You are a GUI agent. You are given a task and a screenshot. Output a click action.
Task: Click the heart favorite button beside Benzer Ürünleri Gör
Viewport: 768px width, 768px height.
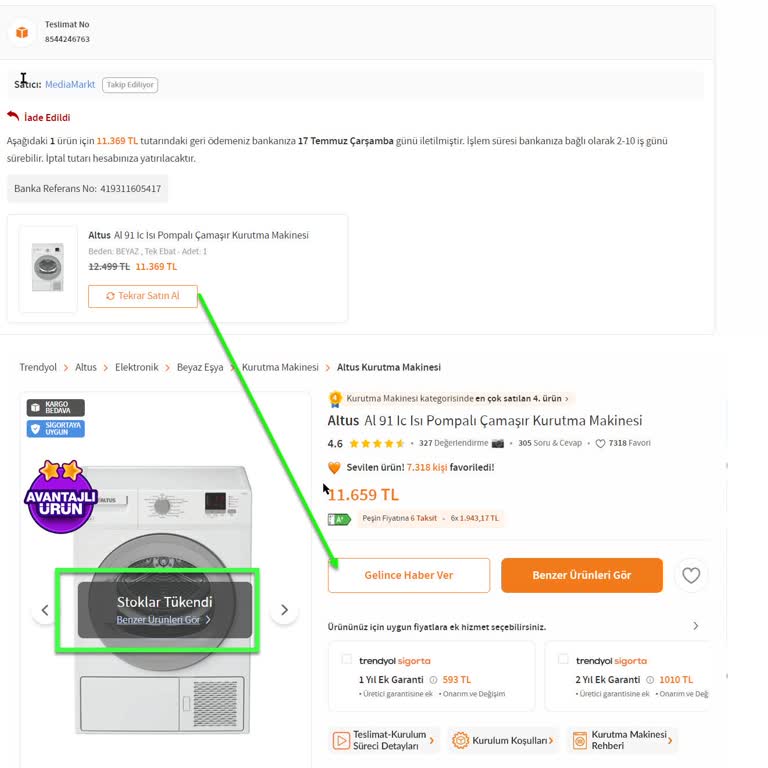click(x=690, y=575)
